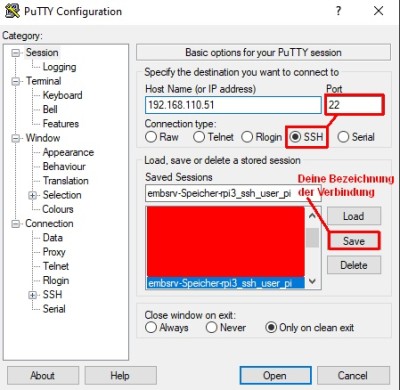Viewport: 400px width, 390px height.
Task: Click the About button
Action: coord(43,376)
